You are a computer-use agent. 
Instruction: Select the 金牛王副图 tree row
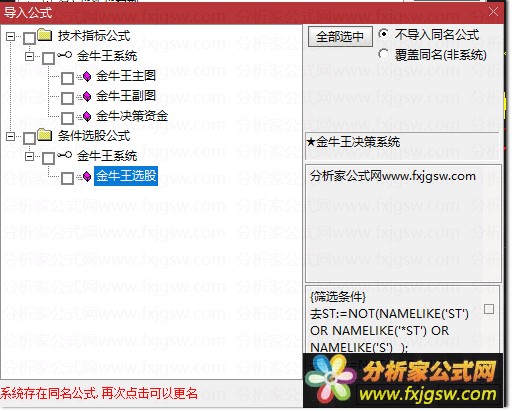click(x=126, y=96)
